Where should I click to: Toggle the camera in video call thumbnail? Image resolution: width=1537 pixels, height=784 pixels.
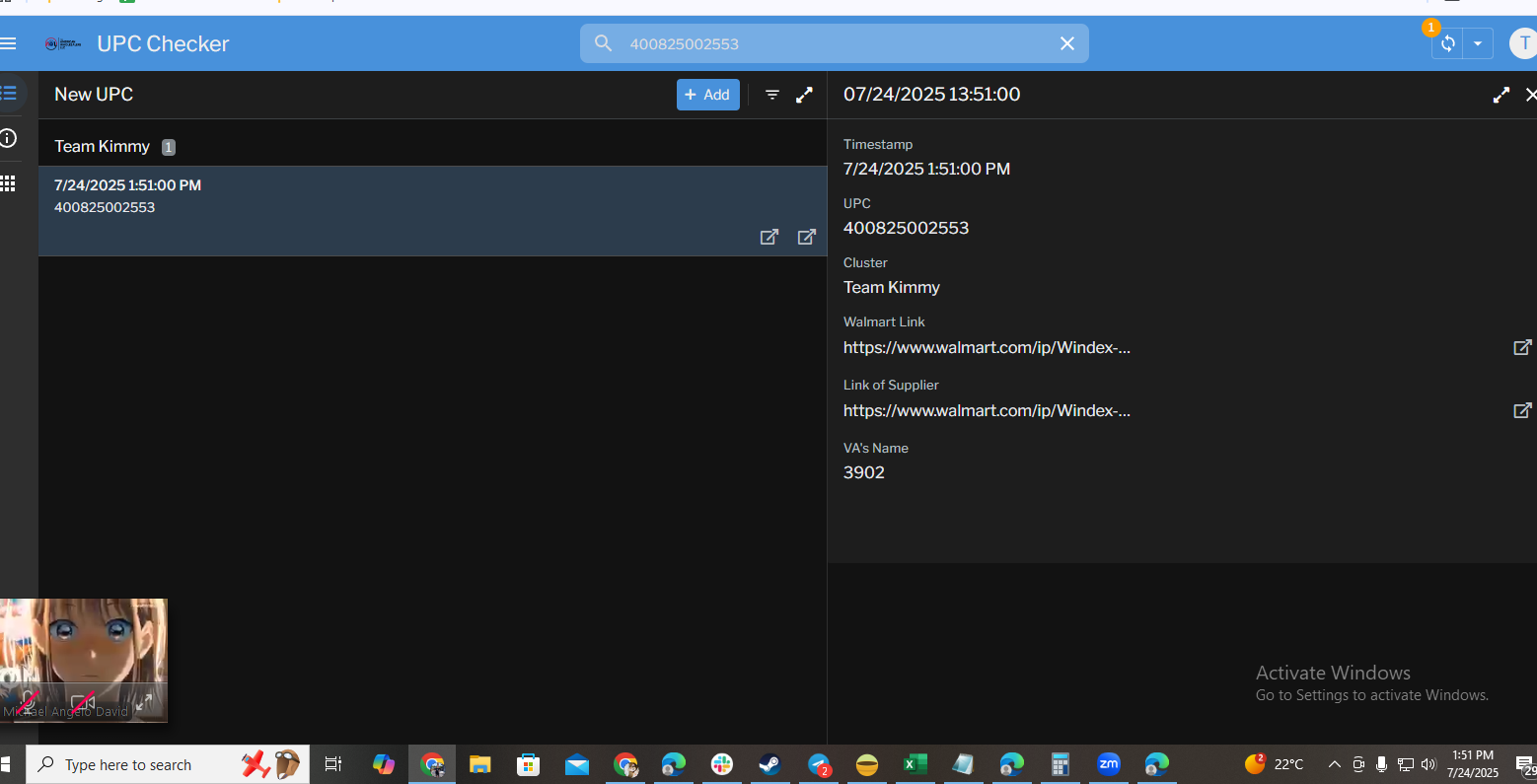(83, 702)
